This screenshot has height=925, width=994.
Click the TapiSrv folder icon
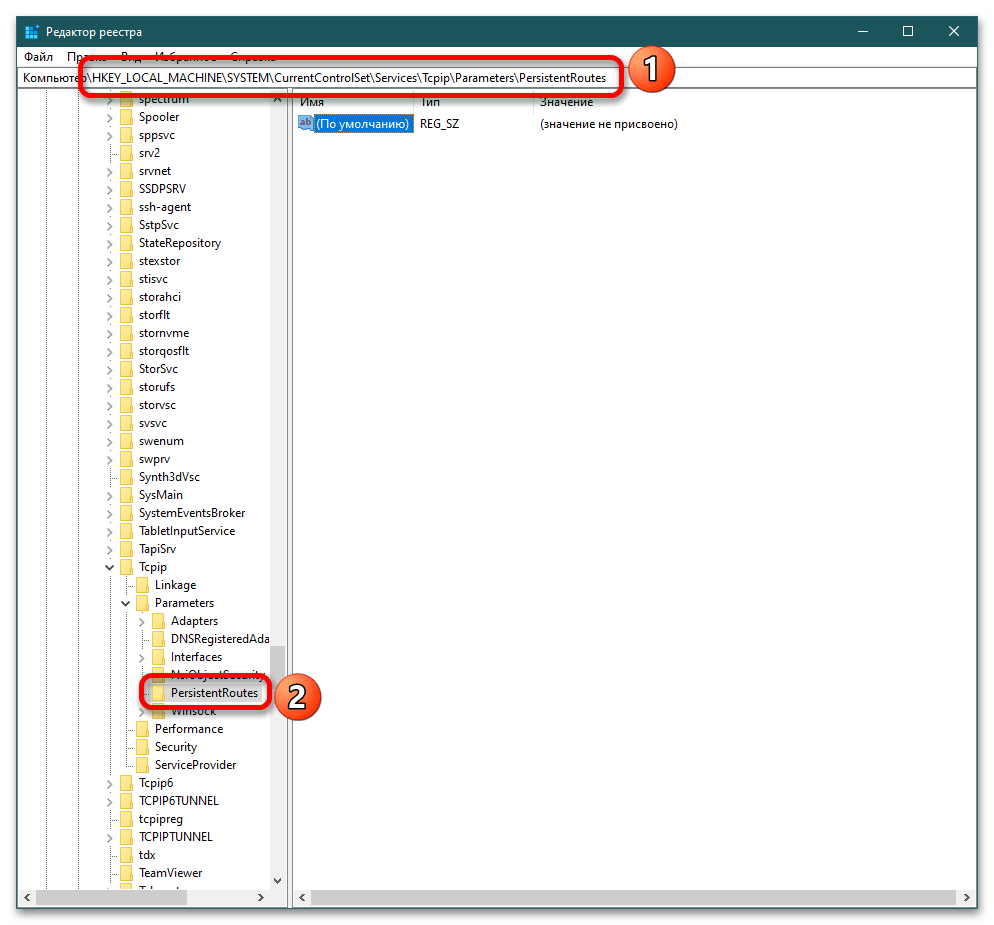tap(127, 549)
